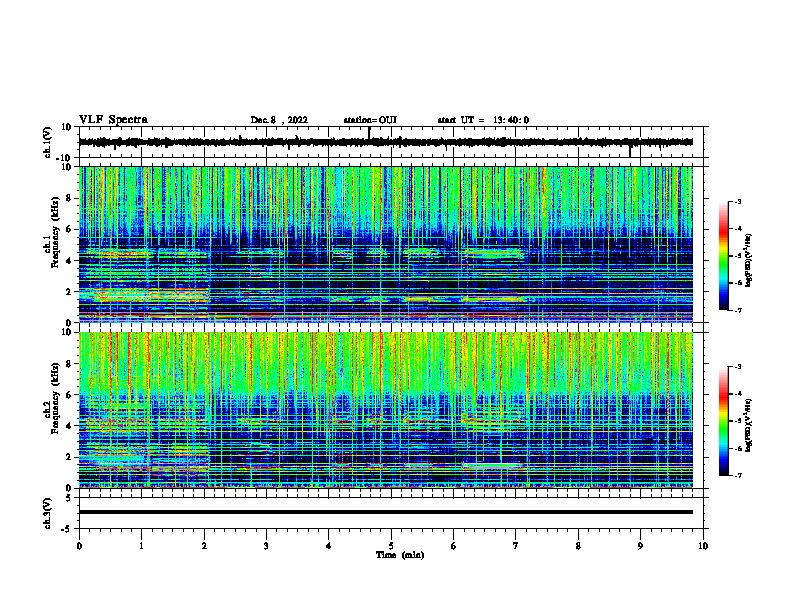Screen dimensions: 792x612
Task: Click the 4 kHz tick of ch.2 spectrogram
Action: (69, 426)
